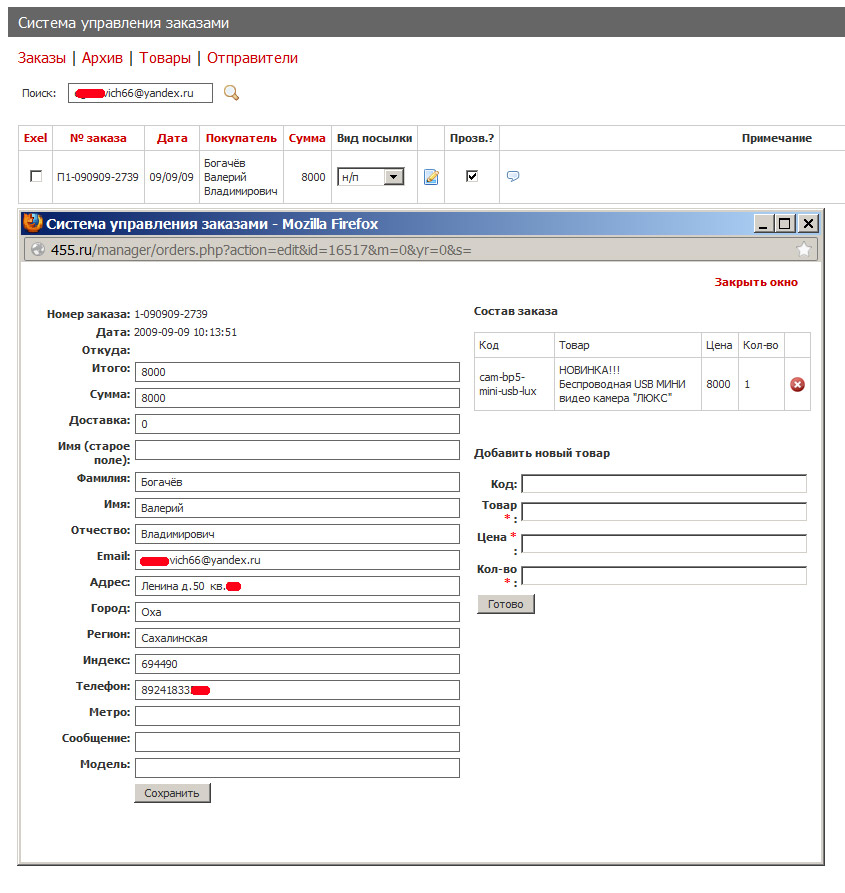Remove the cam-bp5 item with the red delete icon

(797, 384)
